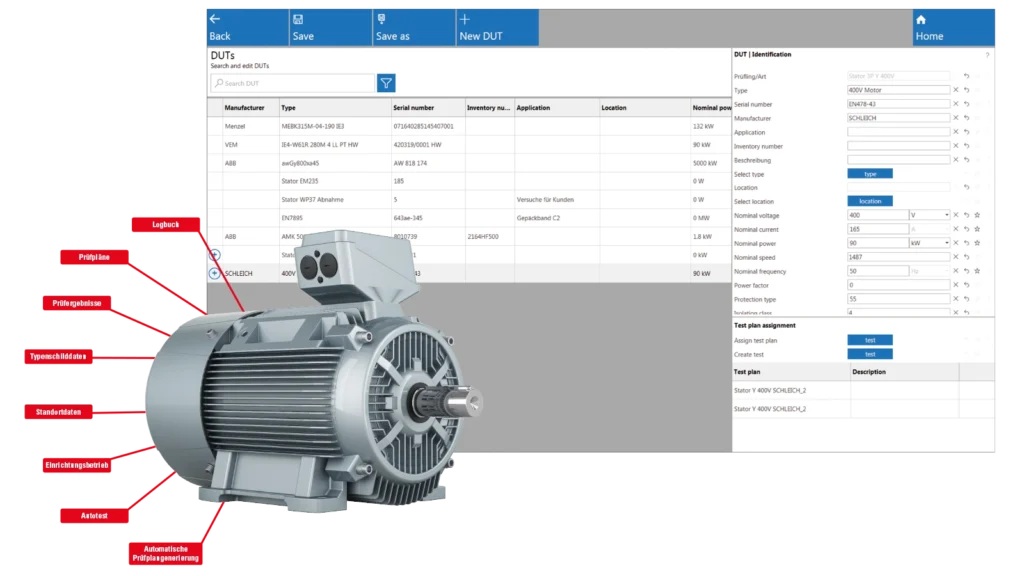
Task: Select the EN7895 Gepäckband C2 row
Action: click(469, 217)
